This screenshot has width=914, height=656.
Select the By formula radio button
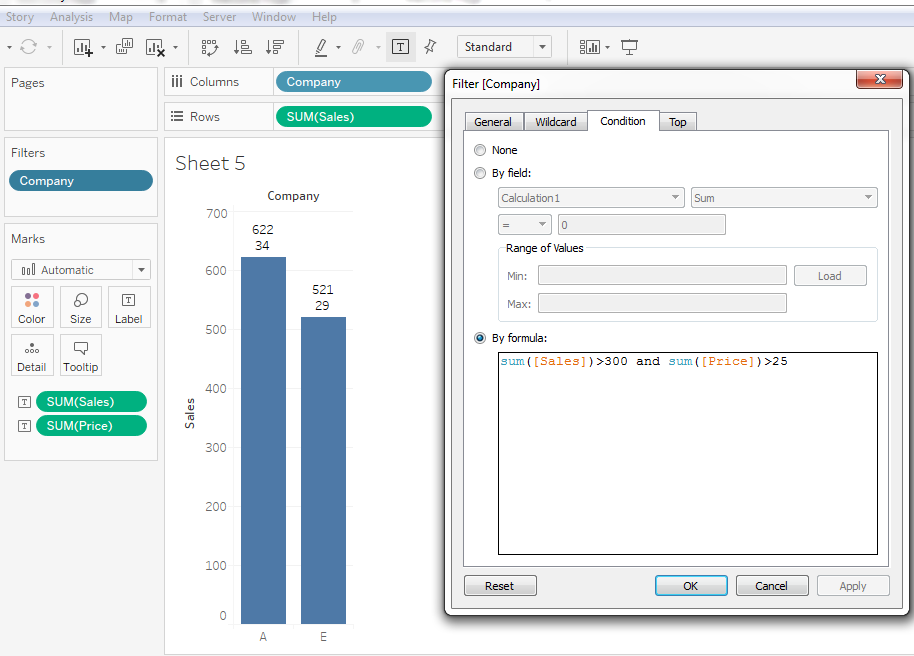click(480, 338)
